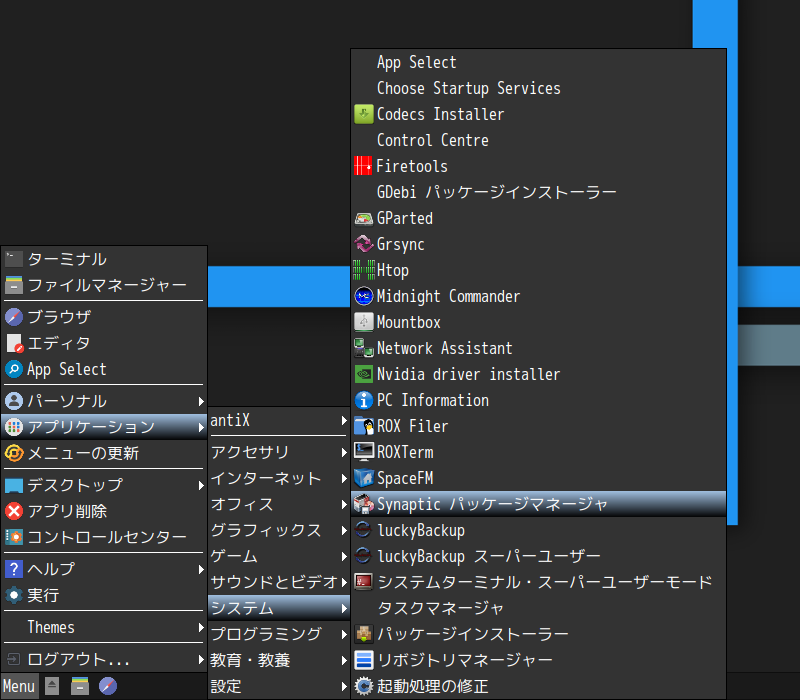Click the エディタ document icon in main menu
The width and height of the screenshot is (800, 700).
point(14,343)
